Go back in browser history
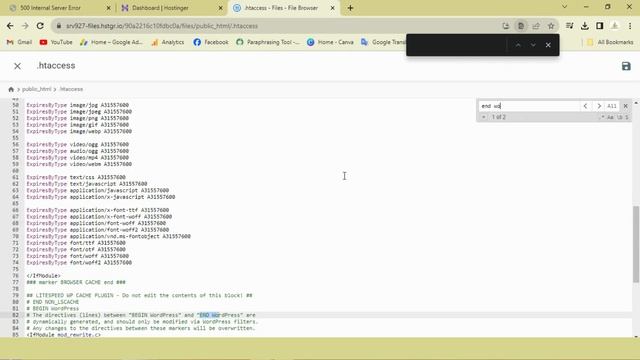 [10, 26]
